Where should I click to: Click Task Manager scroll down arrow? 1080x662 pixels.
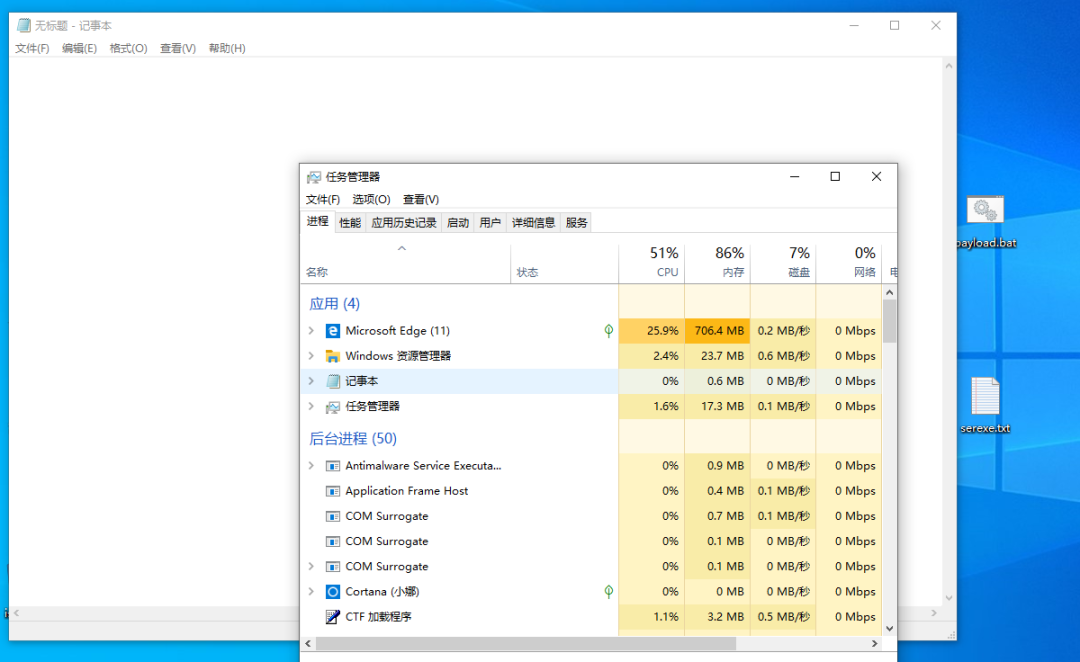coord(889,628)
